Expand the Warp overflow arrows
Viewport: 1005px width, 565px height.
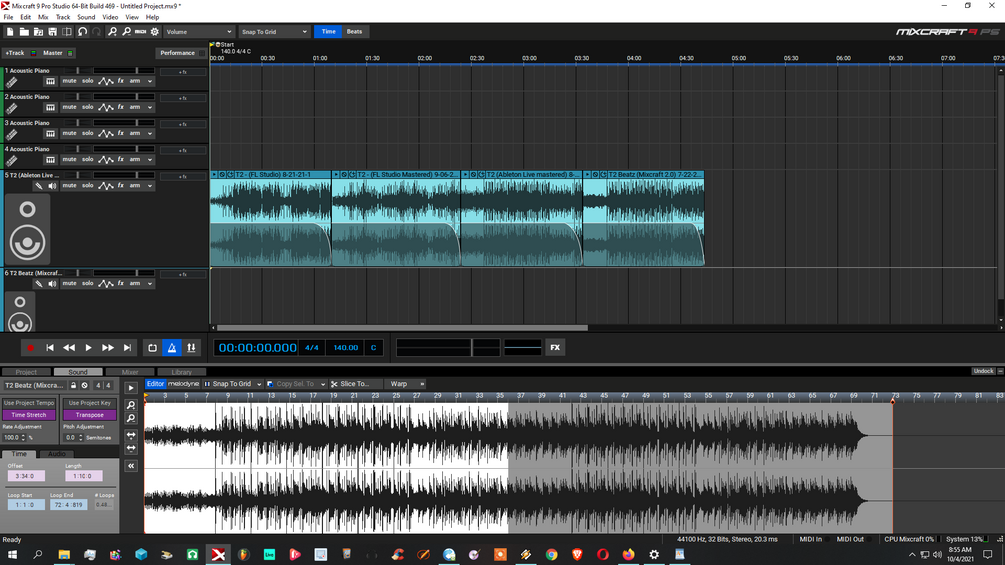(x=422, y=384)
